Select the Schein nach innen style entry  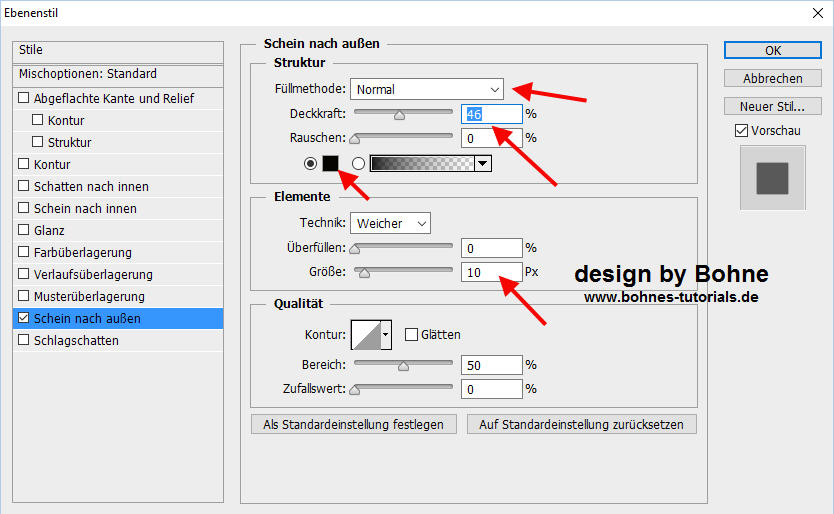tap(85, 209)
